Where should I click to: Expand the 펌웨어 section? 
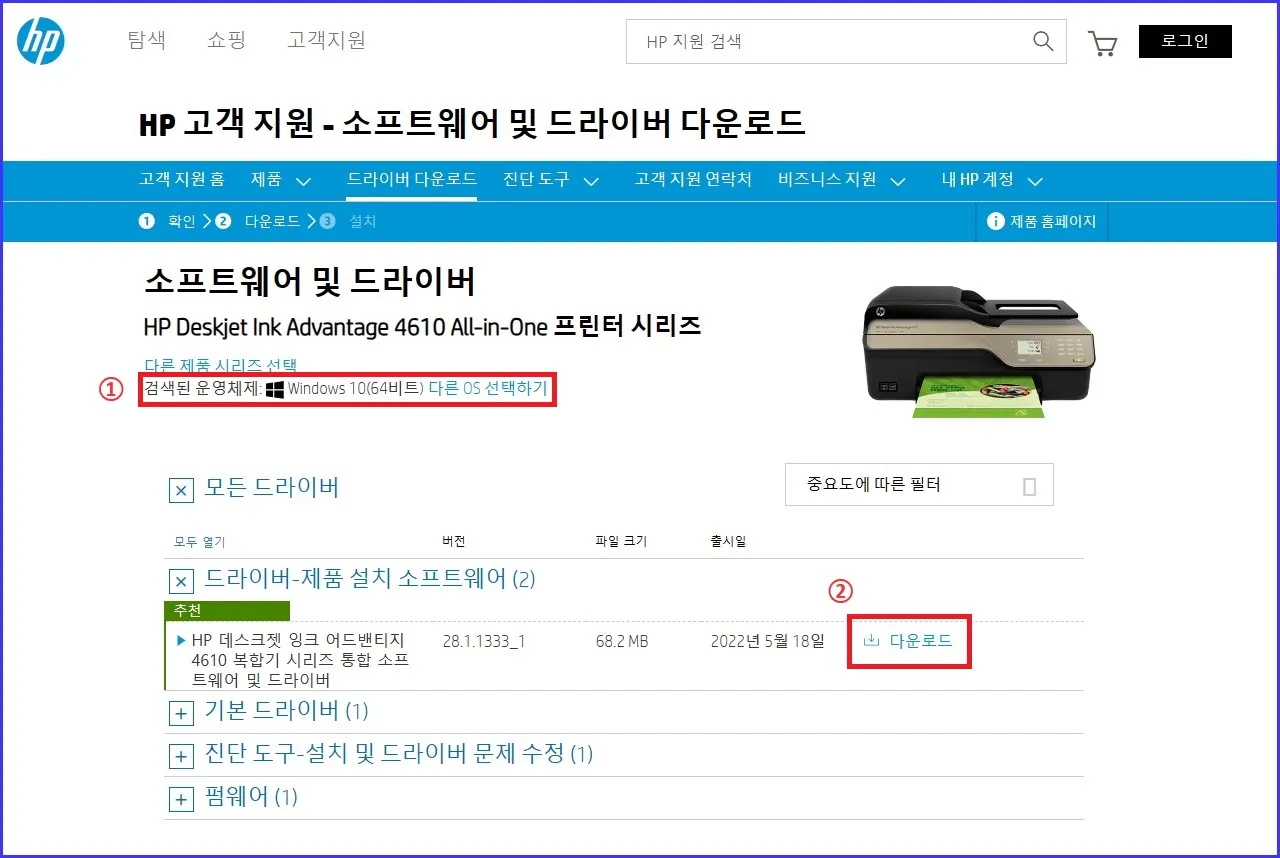click(181, 799)
